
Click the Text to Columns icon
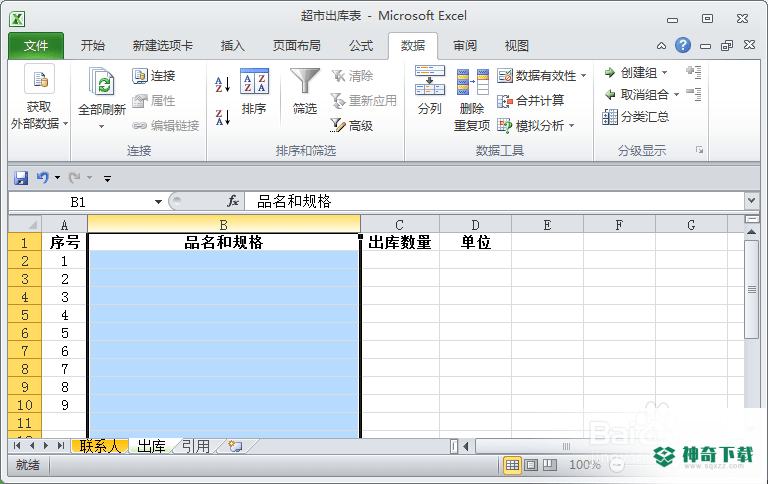[430, 80]
